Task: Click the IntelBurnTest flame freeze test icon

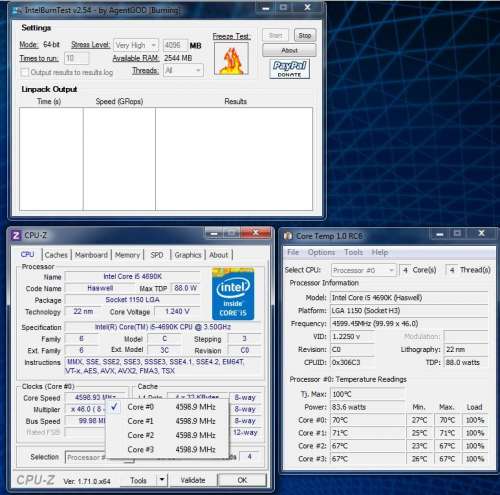Action: click(x=231, y=59)
